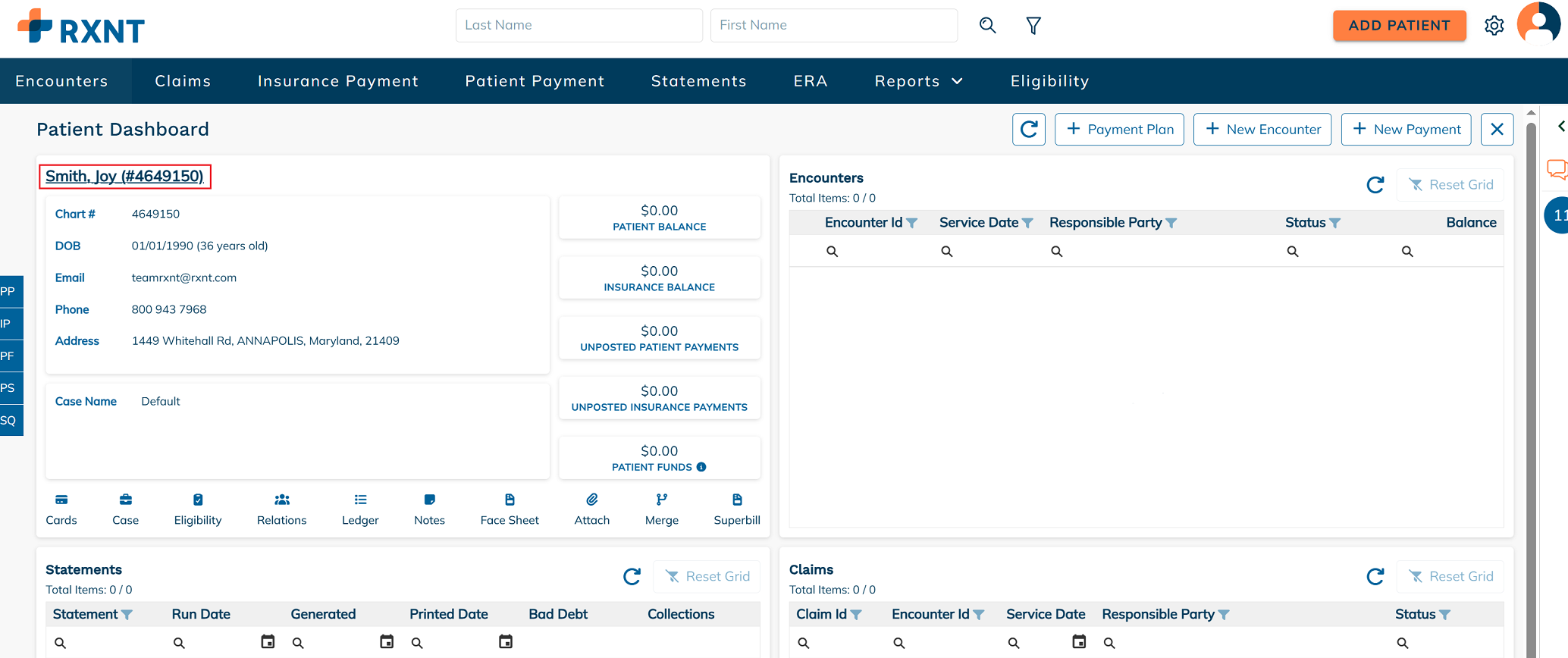1568x658 pixels.
Task: Open the user profile avatar
Action: click(1538, 23)
